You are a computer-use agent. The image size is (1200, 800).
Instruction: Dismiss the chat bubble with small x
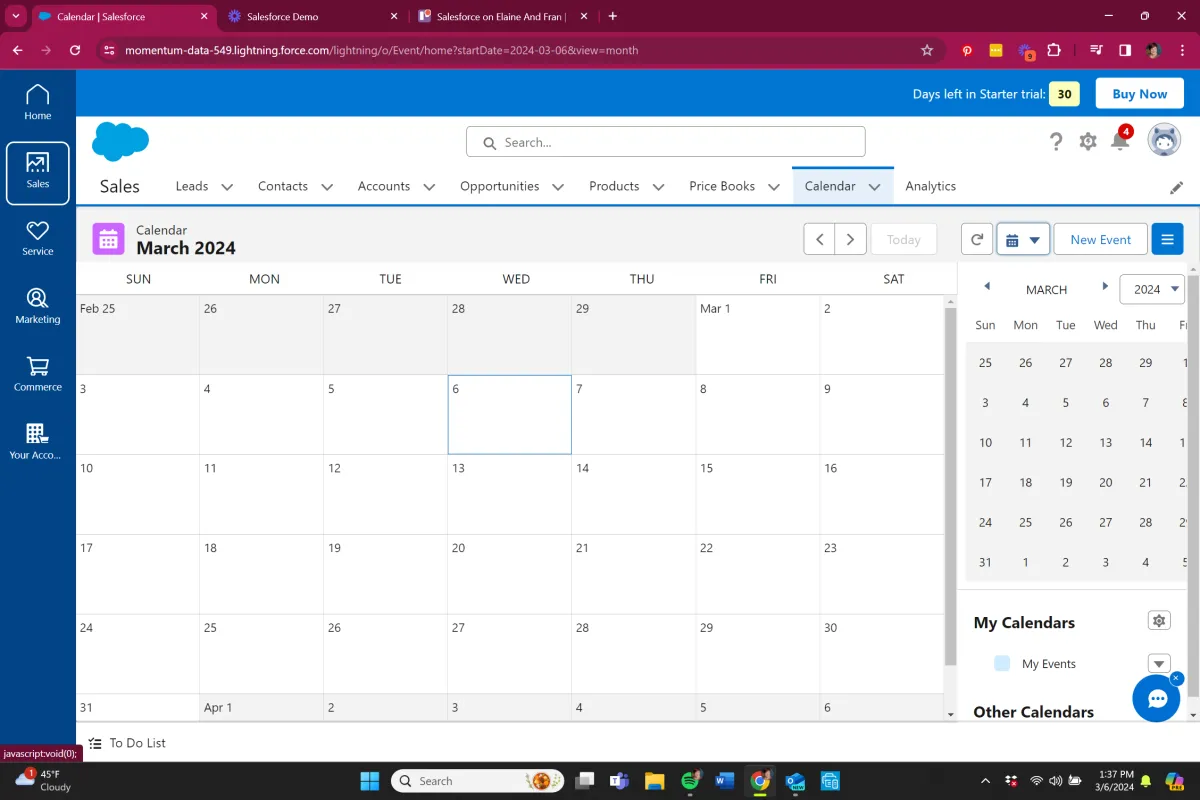pos(1176,678)
